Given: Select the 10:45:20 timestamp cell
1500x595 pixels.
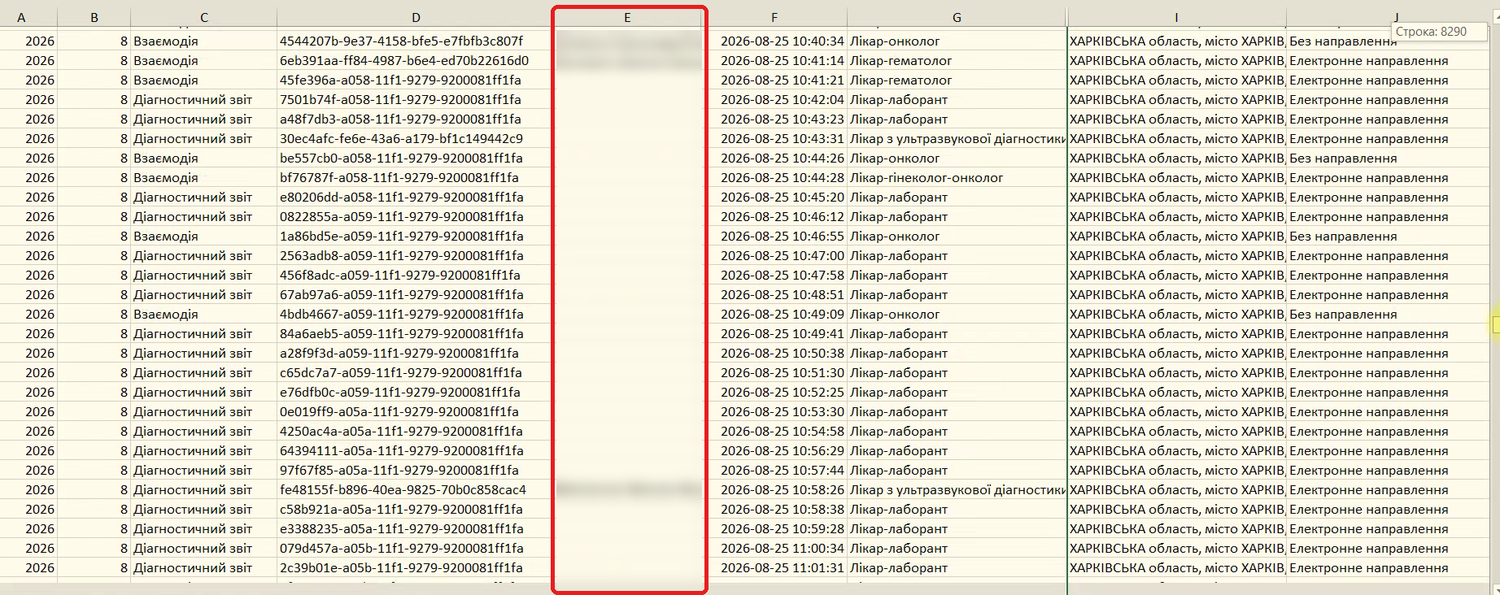Looking at the screenshot, I should tap(782, 197).
